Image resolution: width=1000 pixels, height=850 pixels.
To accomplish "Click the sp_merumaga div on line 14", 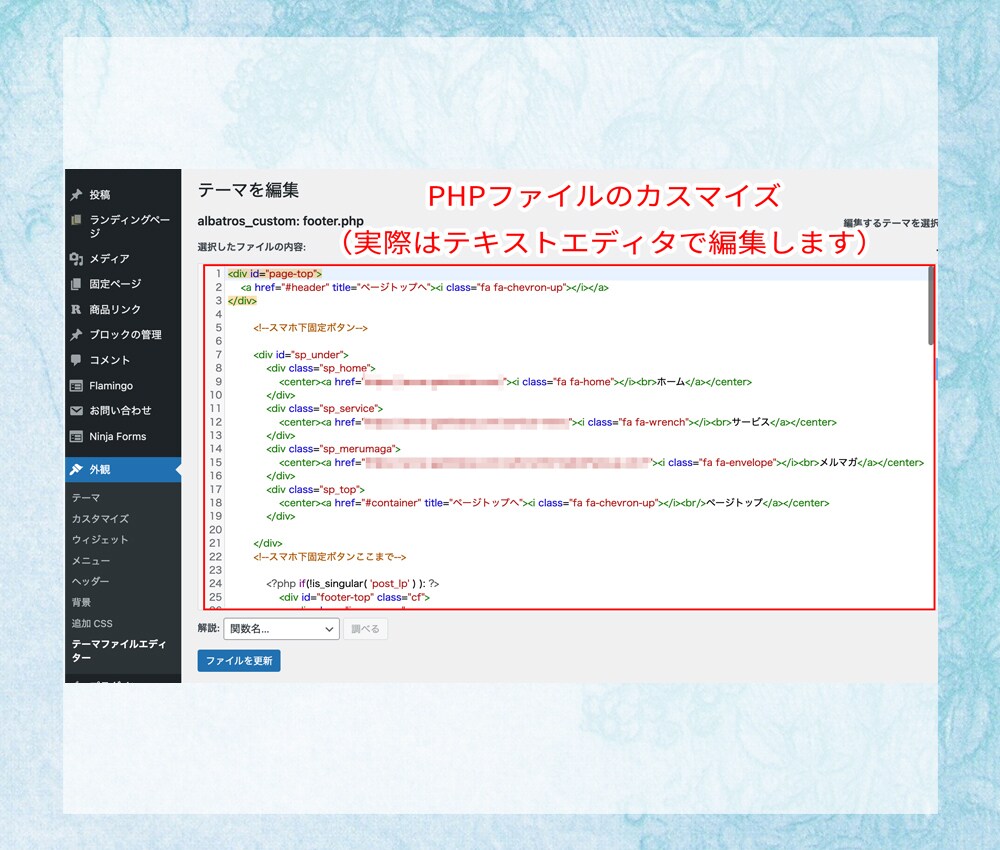I will [334, 449].
